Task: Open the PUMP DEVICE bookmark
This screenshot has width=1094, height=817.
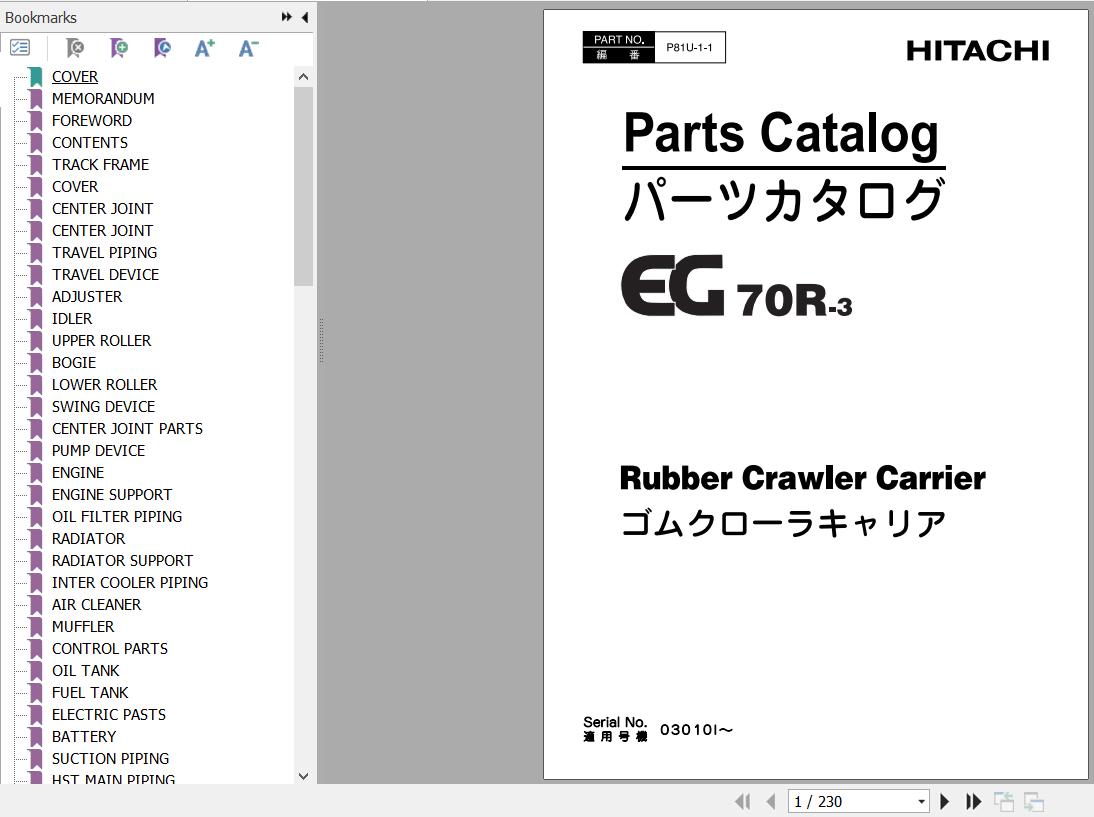Action: tap(98, 450)
